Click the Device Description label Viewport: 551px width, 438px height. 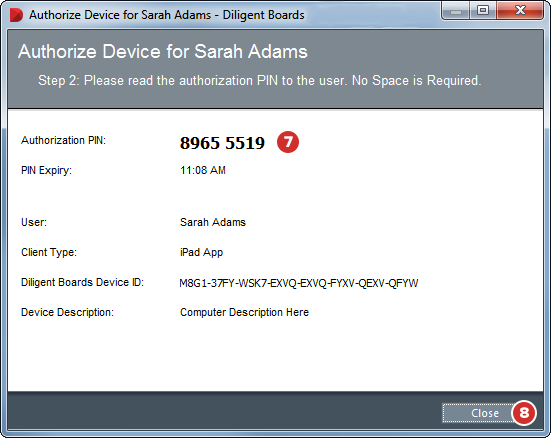67,312
